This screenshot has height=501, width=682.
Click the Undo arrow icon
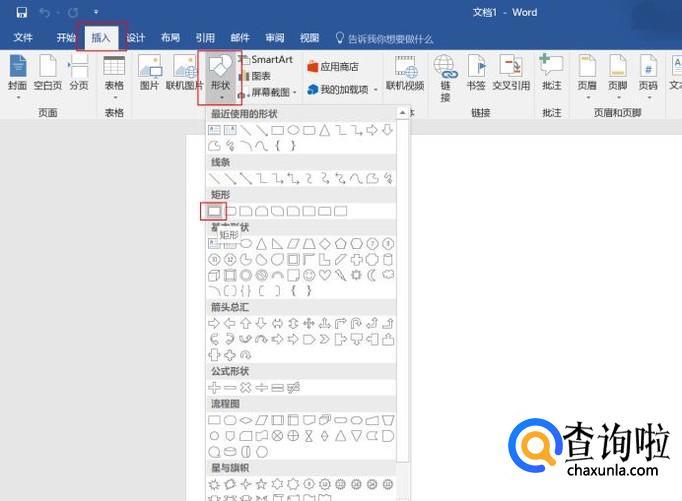coord(45,13)
